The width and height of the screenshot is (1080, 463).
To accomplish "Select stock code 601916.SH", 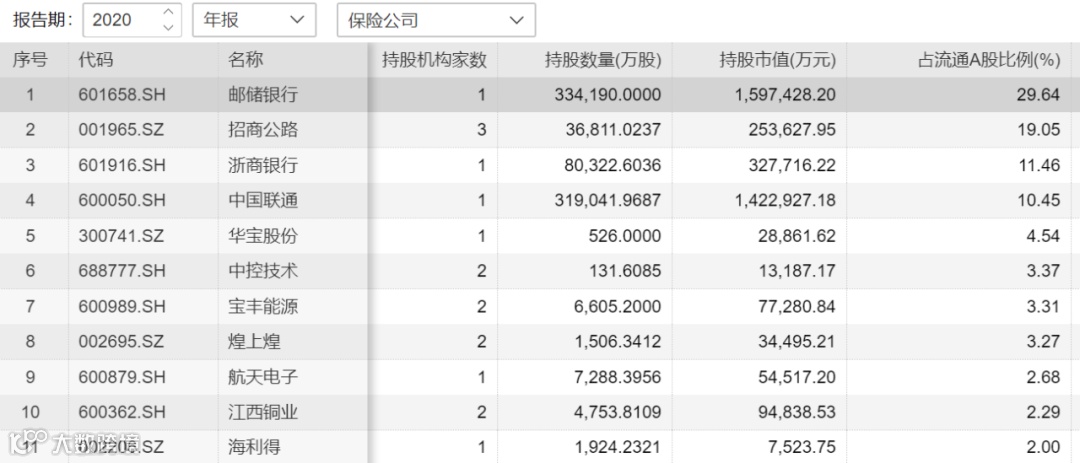I will (122, 165).
